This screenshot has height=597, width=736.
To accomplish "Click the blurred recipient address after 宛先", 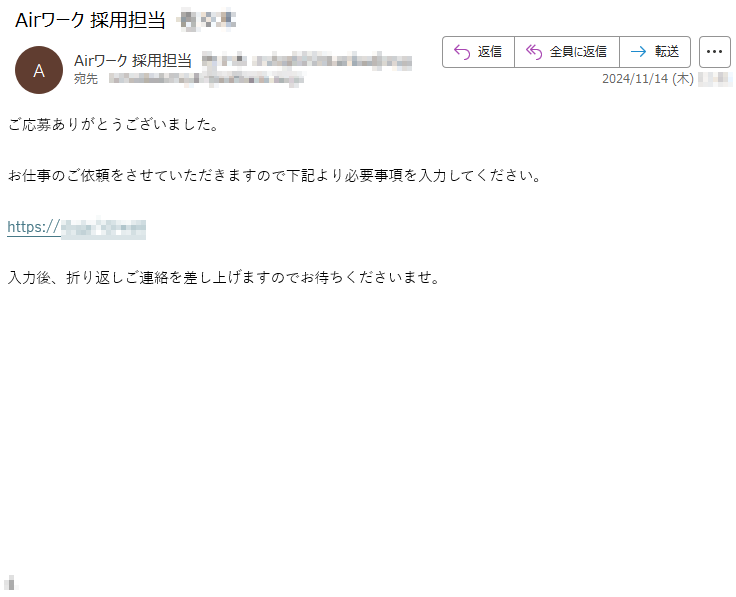I will click(x=206, y=79).
